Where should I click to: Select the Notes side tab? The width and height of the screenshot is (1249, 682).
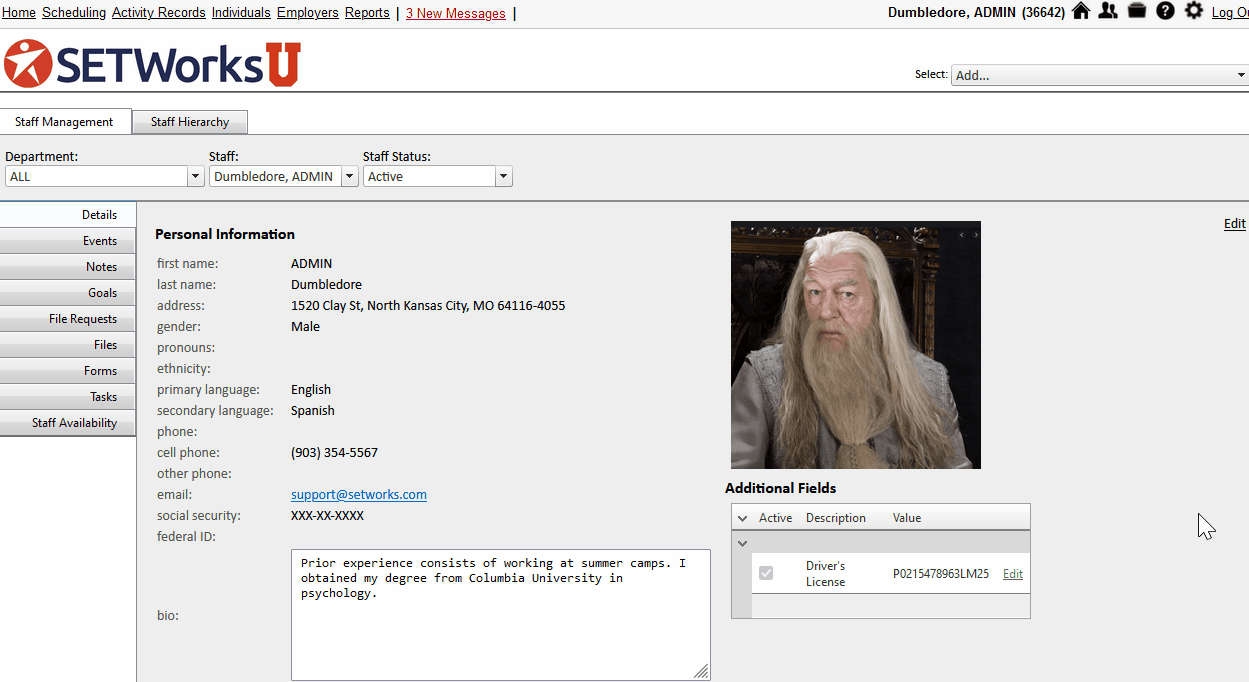pos(68,267)
